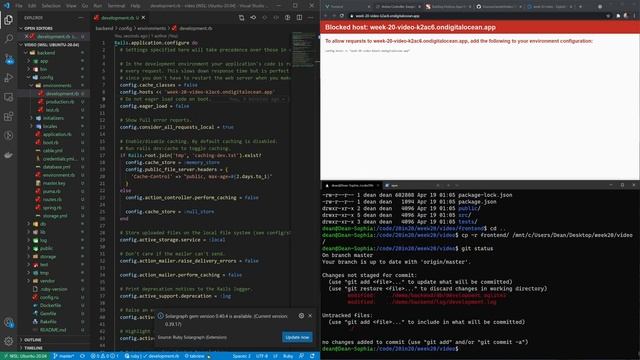Open the Source Control view icon
Screen dimensions: 640x360
[x=9, y=58]
